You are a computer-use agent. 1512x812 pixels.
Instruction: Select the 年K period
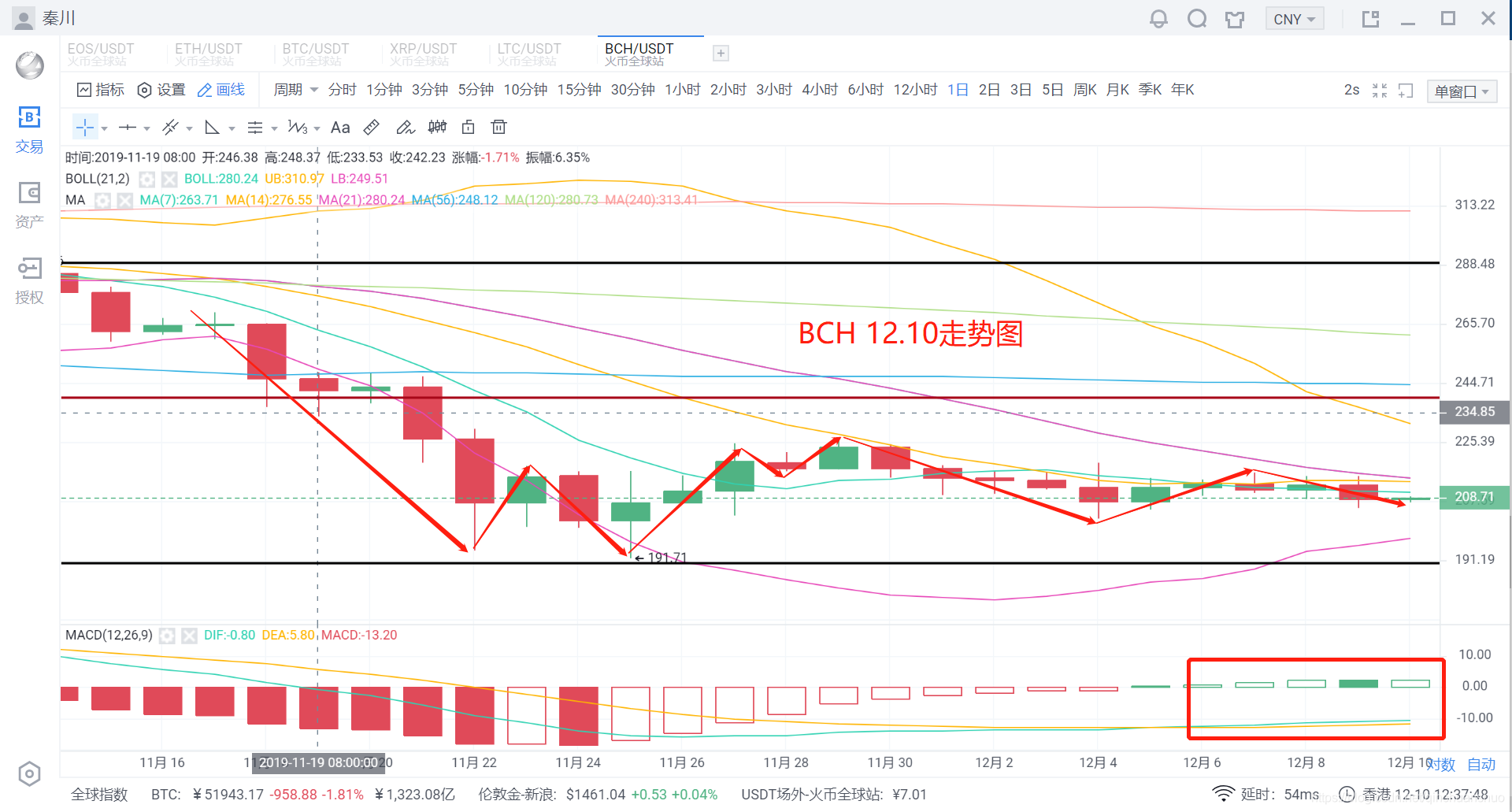pos(1183,90)
